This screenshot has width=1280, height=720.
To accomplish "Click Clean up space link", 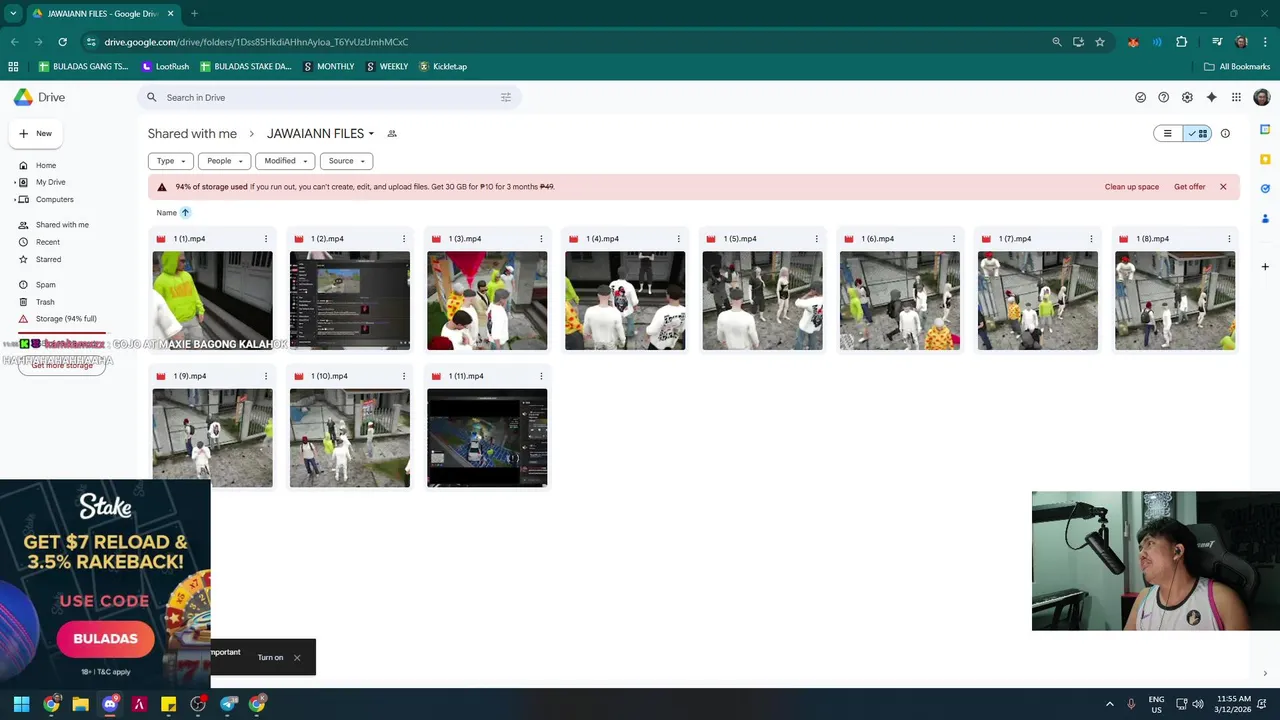I will [1132, 187].
